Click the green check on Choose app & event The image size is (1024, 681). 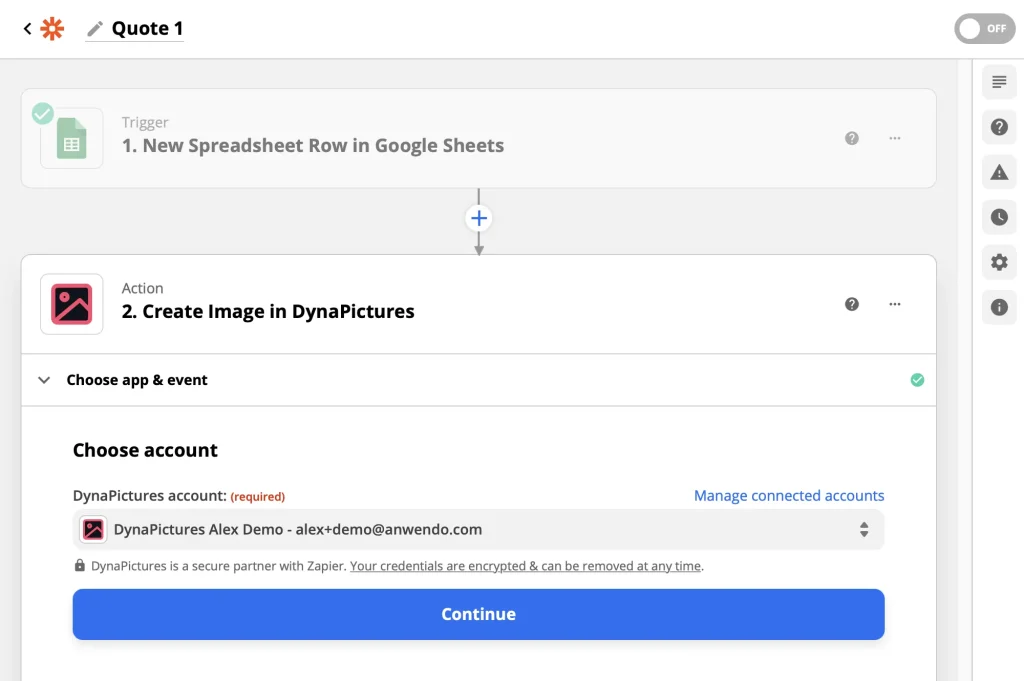(x=917, y=380)
